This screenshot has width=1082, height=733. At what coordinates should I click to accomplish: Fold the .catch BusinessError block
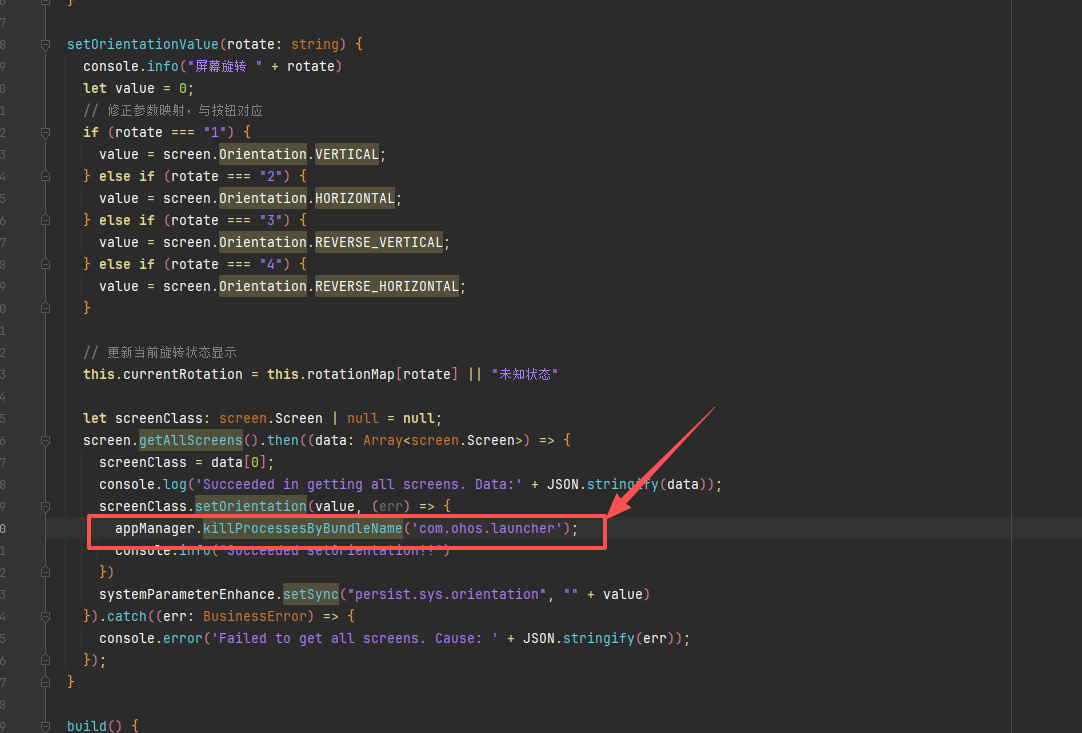[x=46, y=616]
